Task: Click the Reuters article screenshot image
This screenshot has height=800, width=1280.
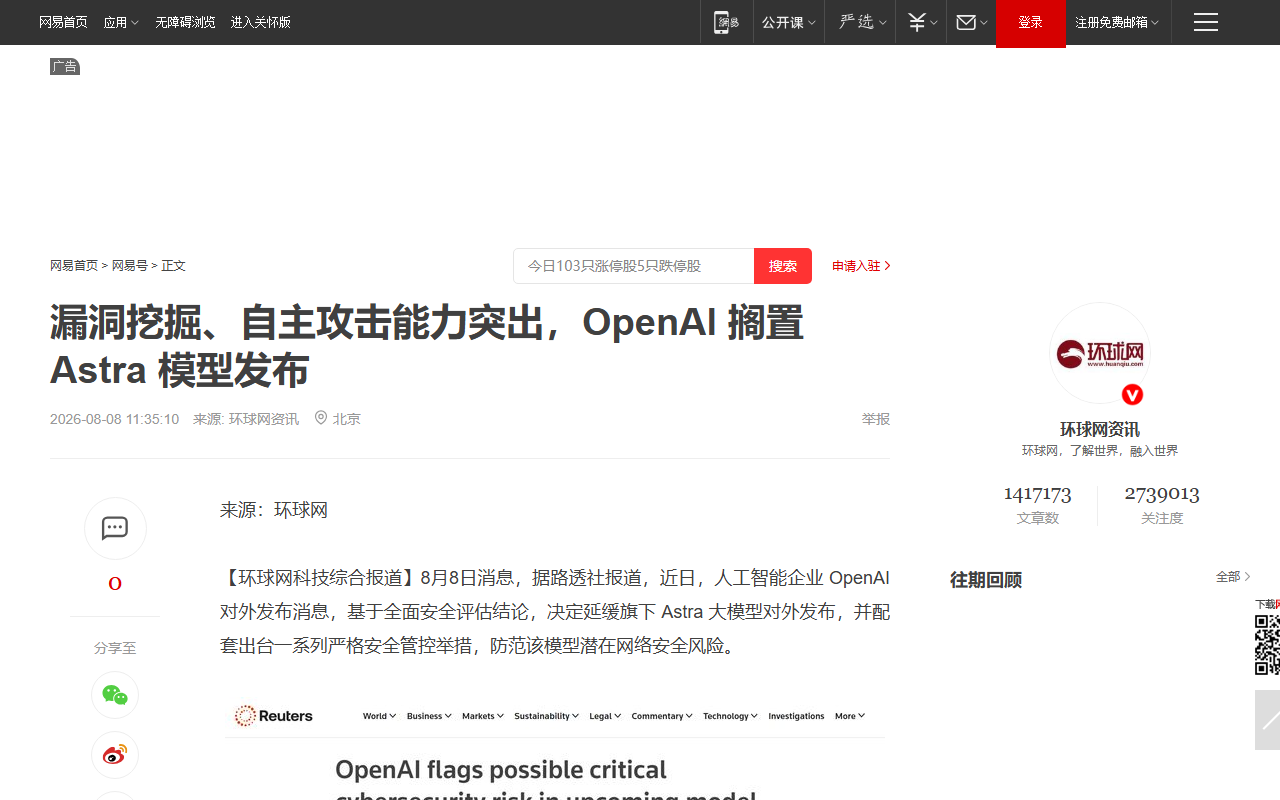Action: (555, 747)
